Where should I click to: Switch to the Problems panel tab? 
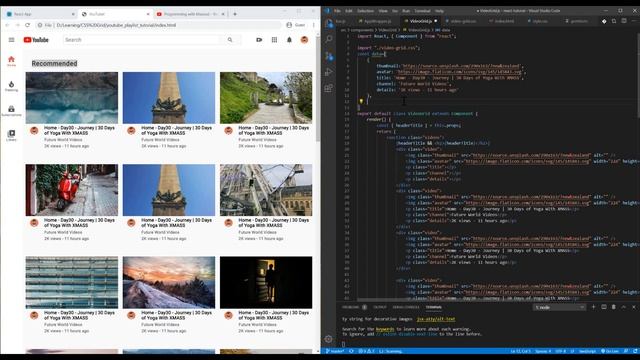(354, 307)
